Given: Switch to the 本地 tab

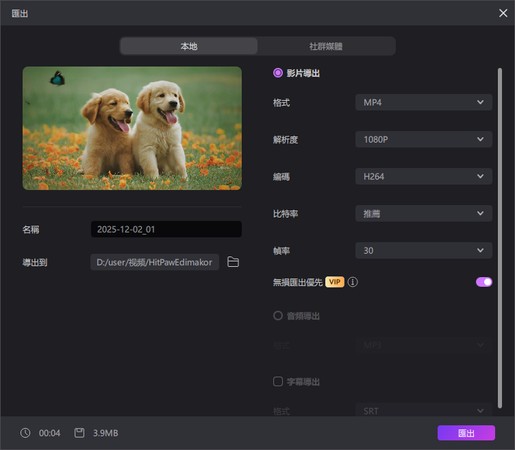Looking at the screenshot, I should tap(189, 46).
